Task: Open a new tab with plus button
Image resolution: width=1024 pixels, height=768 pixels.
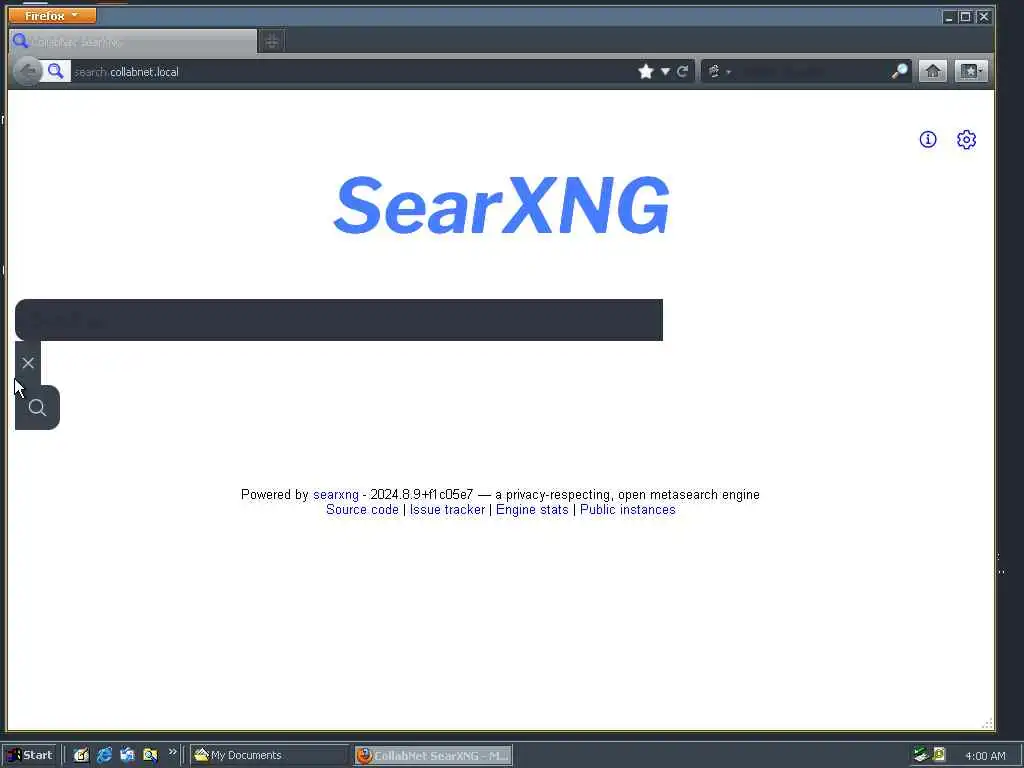Action: (x=272, y=42)
